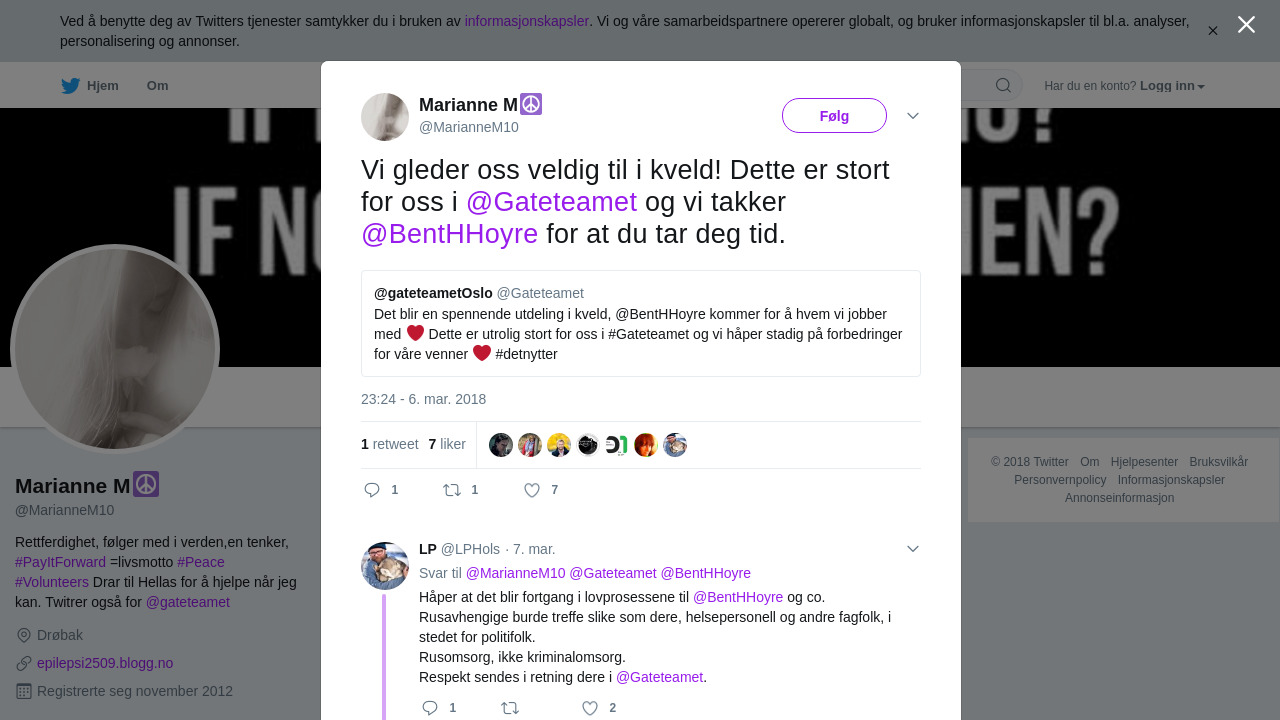Click the Twitter bird Hjem icon

point(70,86)
